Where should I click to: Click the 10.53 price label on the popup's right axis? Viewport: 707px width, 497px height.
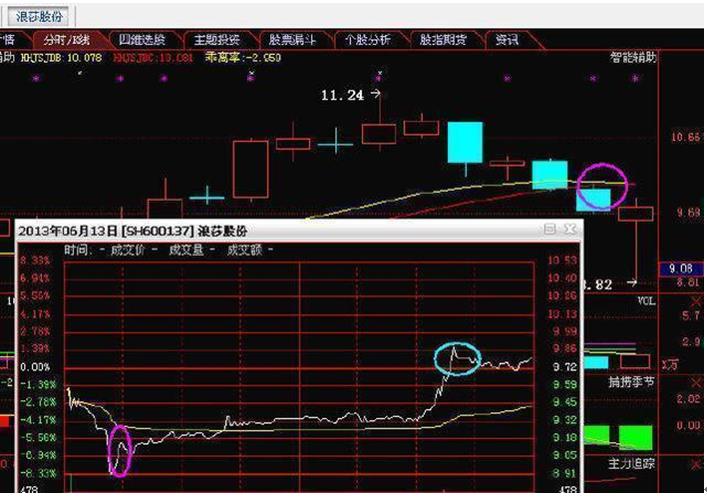pyautogui.click(x=562, y=260)
